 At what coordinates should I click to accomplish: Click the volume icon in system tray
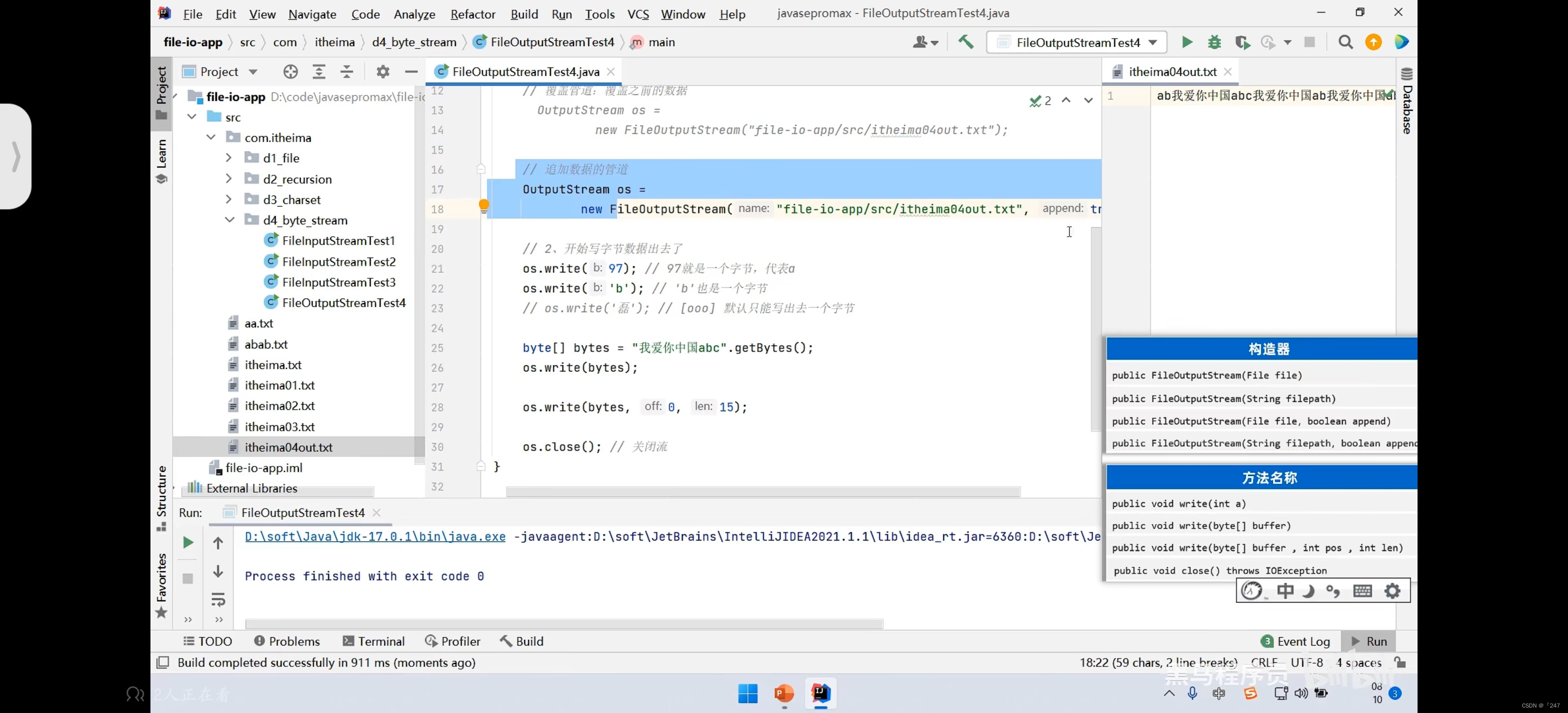(x=1301, y=694)
